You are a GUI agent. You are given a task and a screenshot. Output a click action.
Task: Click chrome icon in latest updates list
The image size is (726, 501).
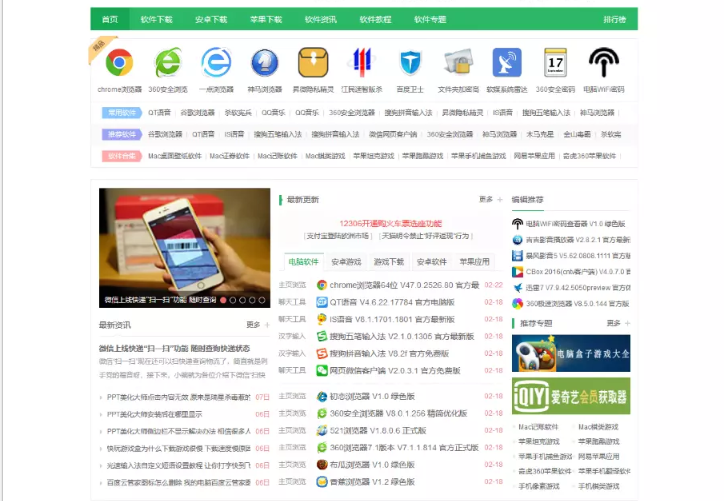pyautogui.click(x=322, y=285)
